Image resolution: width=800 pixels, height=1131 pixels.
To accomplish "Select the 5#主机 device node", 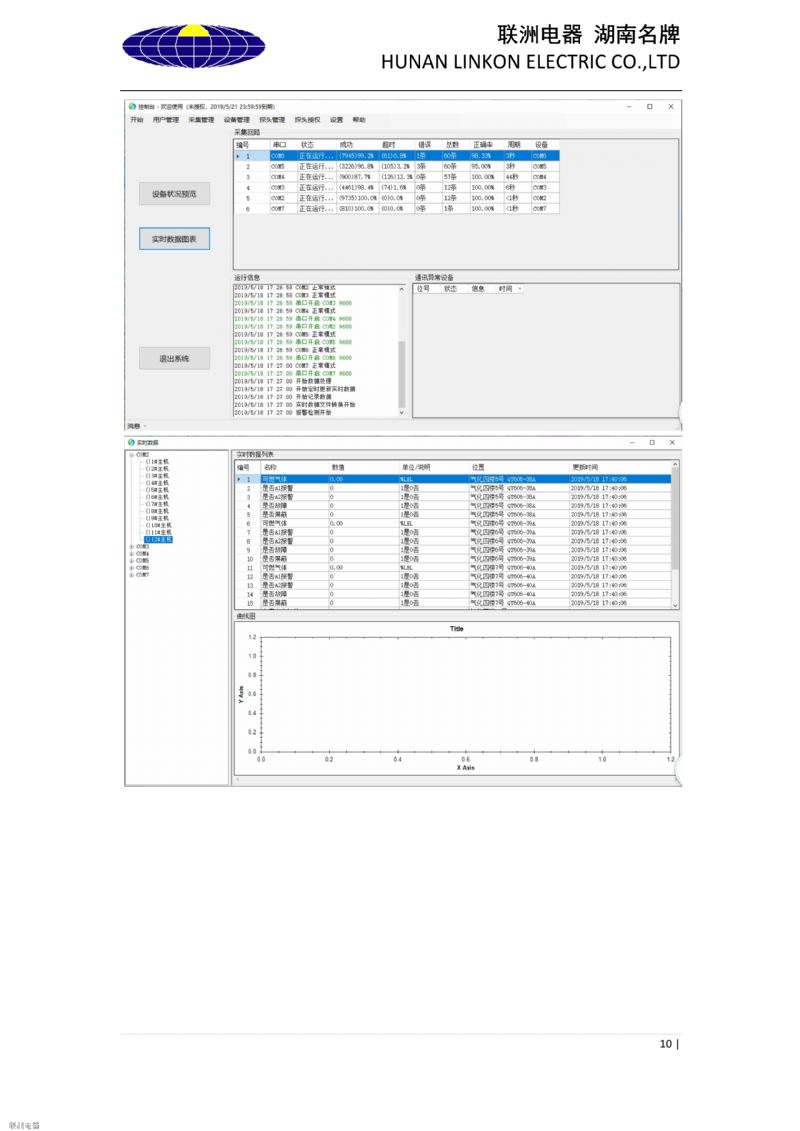I will (x=159, y=489).
